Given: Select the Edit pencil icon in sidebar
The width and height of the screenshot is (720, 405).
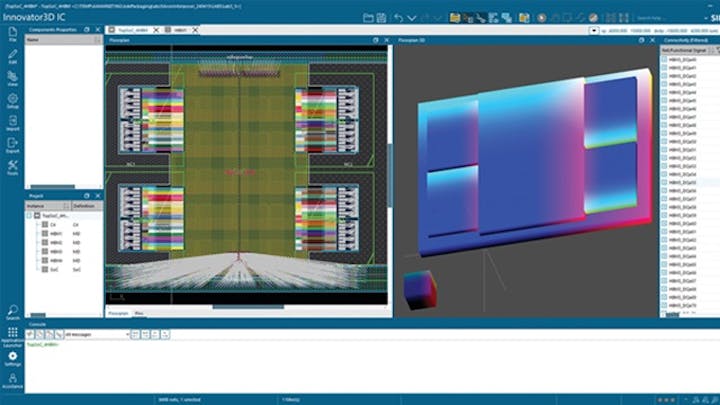Looking at the screenshot, I should tap(12, 59).
